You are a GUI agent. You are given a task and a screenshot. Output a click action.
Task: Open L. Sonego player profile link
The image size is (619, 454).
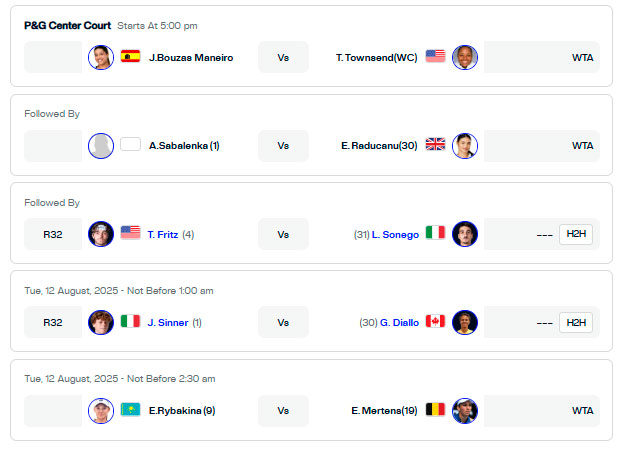[395, 235]
